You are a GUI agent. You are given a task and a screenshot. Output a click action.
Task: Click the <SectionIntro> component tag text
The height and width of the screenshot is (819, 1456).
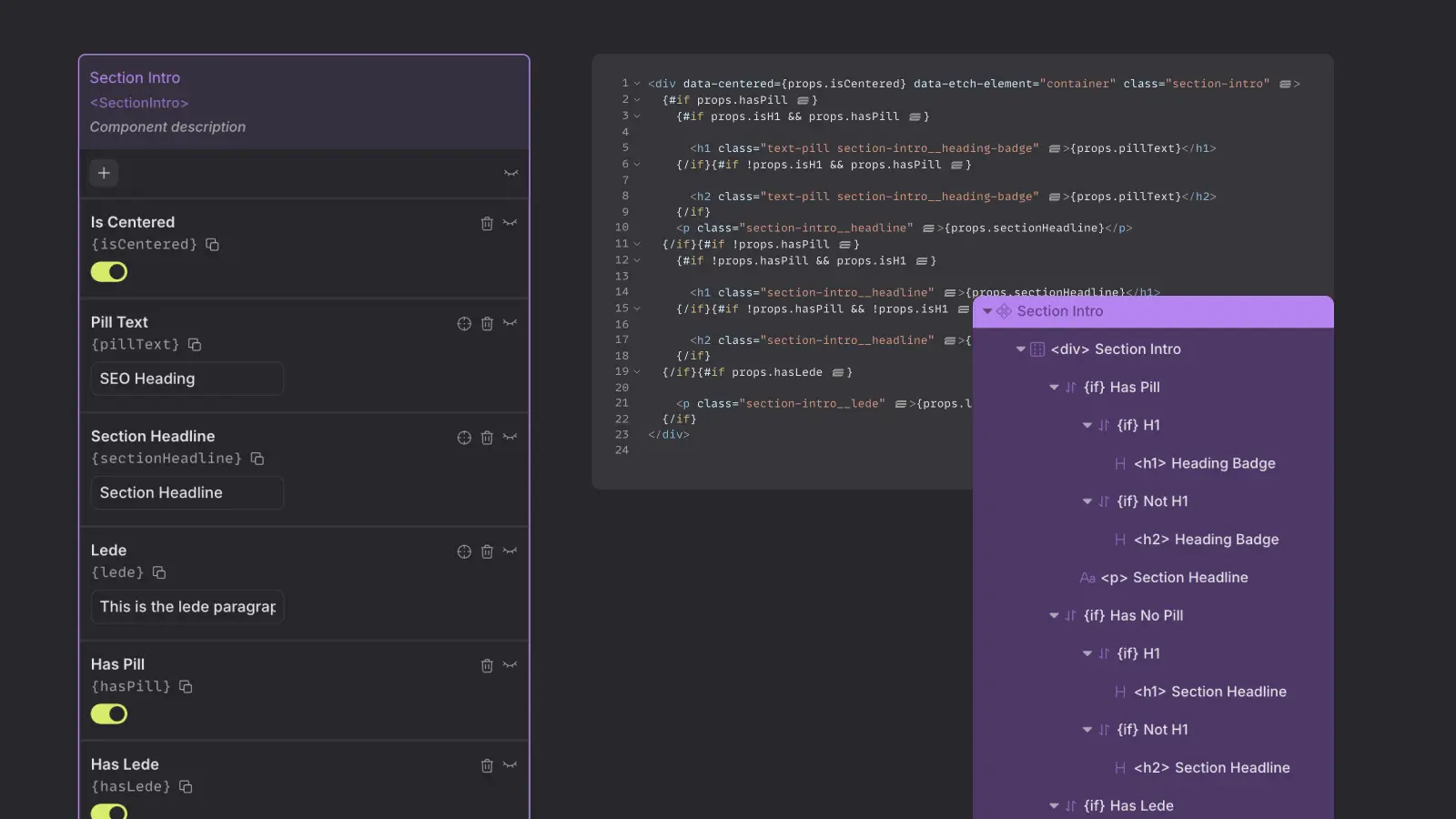[139, 103]
